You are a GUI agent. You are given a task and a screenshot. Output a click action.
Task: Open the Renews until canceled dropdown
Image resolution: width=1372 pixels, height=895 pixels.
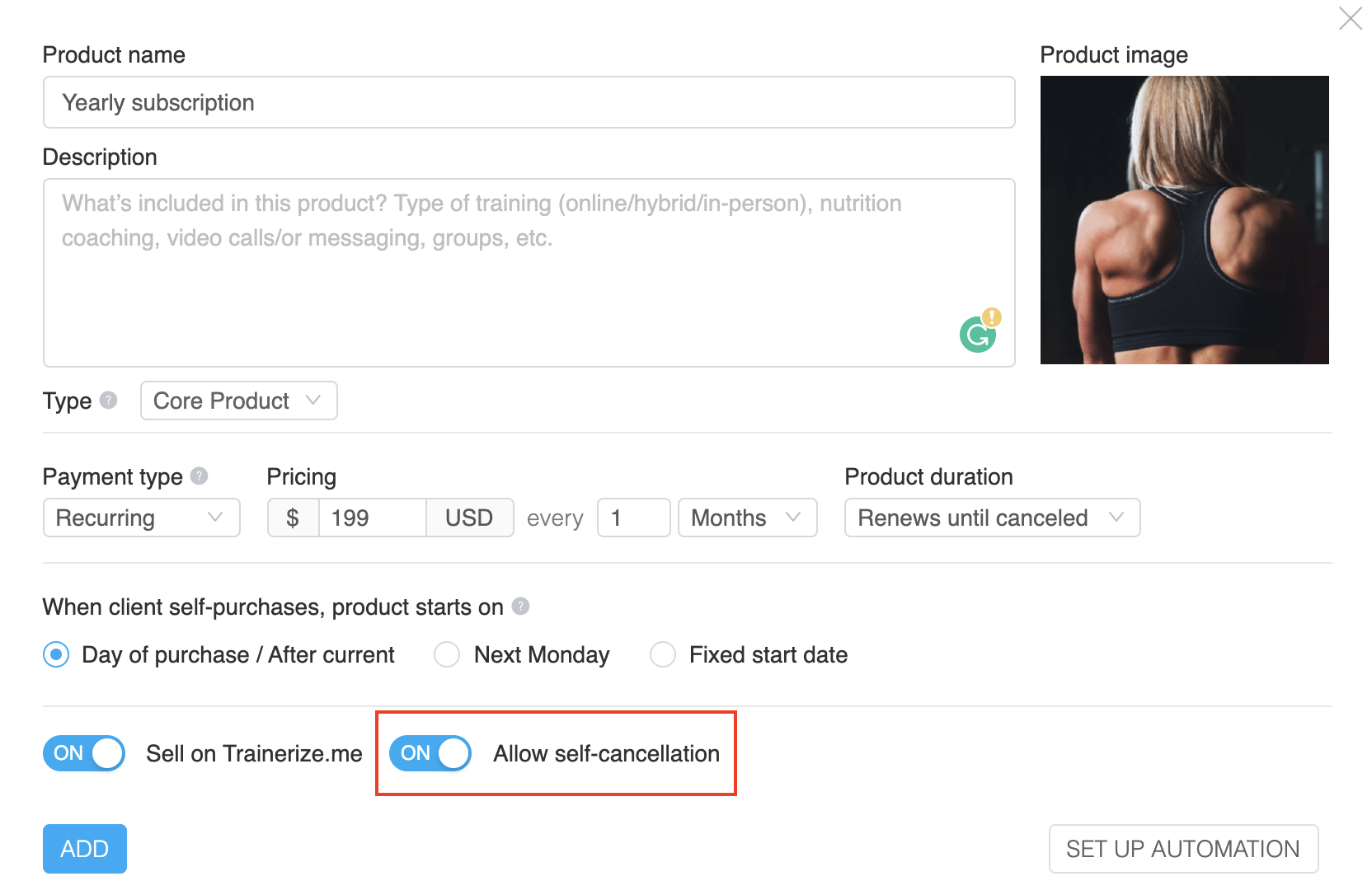coord(993,518)
